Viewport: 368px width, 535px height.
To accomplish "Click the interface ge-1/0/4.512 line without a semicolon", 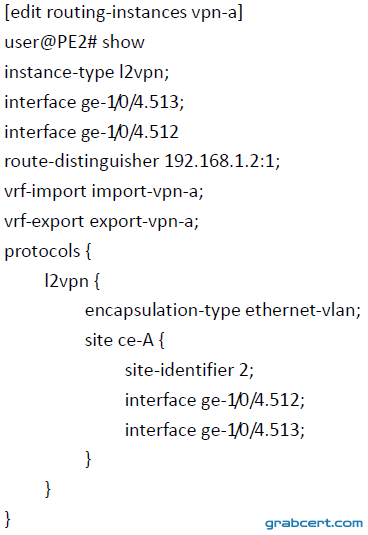I will point(91,132).
